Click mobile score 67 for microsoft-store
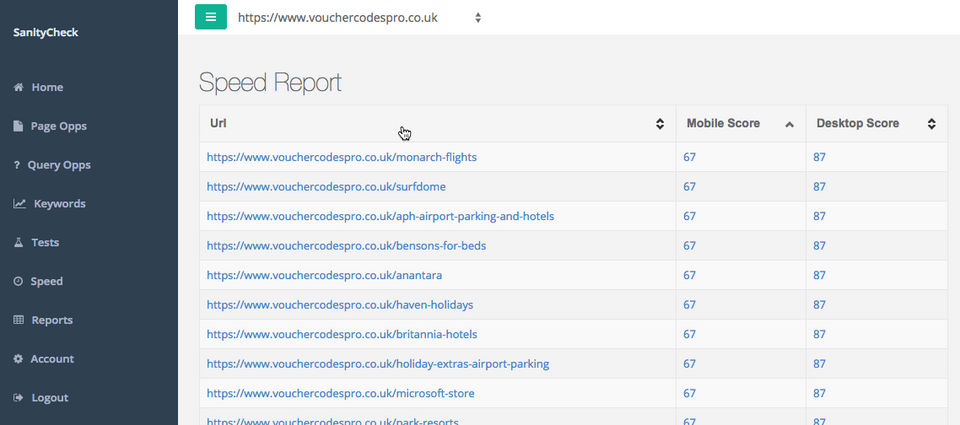960x425 pixels. point(689,393)
